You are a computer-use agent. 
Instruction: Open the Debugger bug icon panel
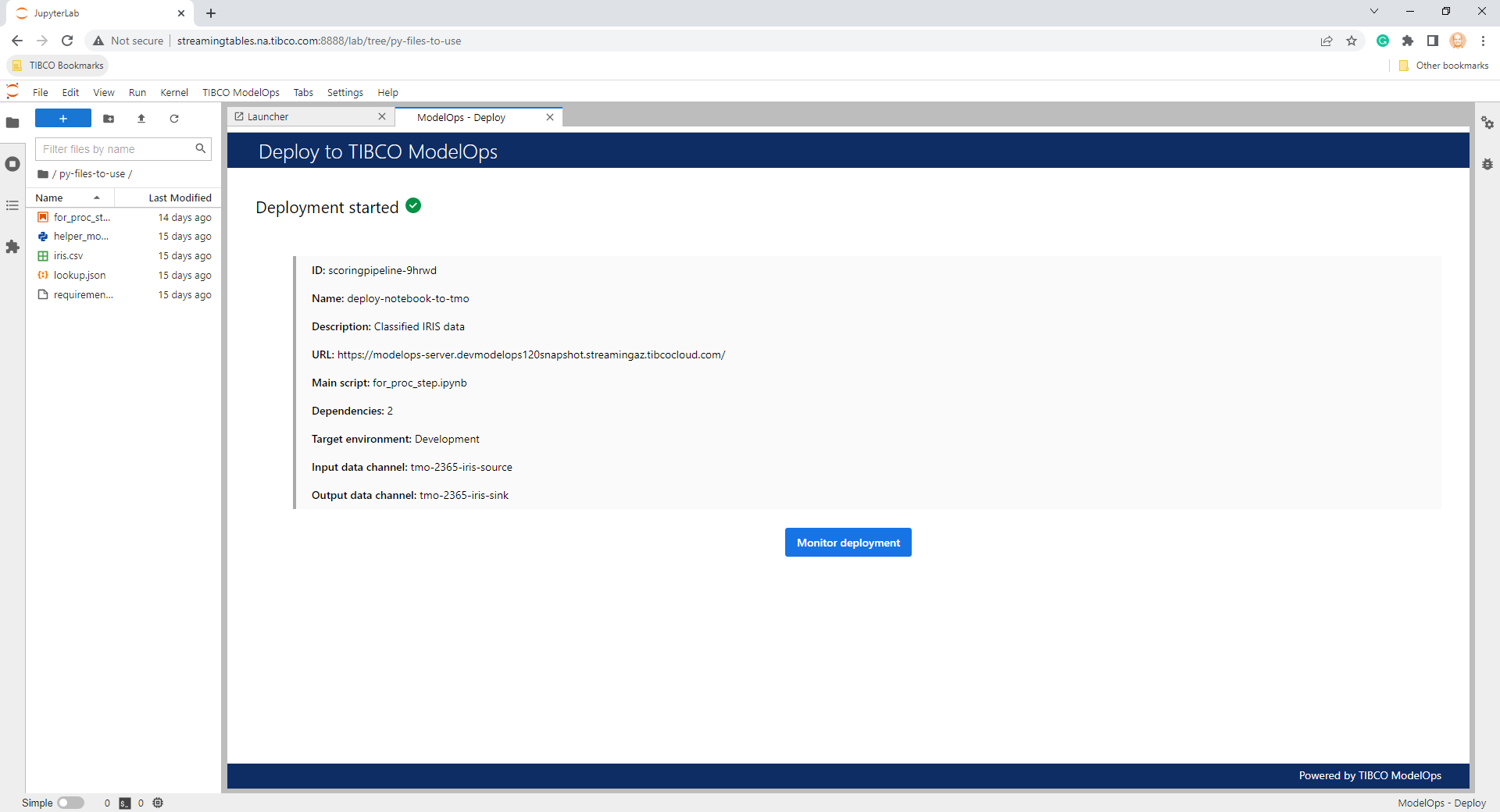[x=1487, y=164]
